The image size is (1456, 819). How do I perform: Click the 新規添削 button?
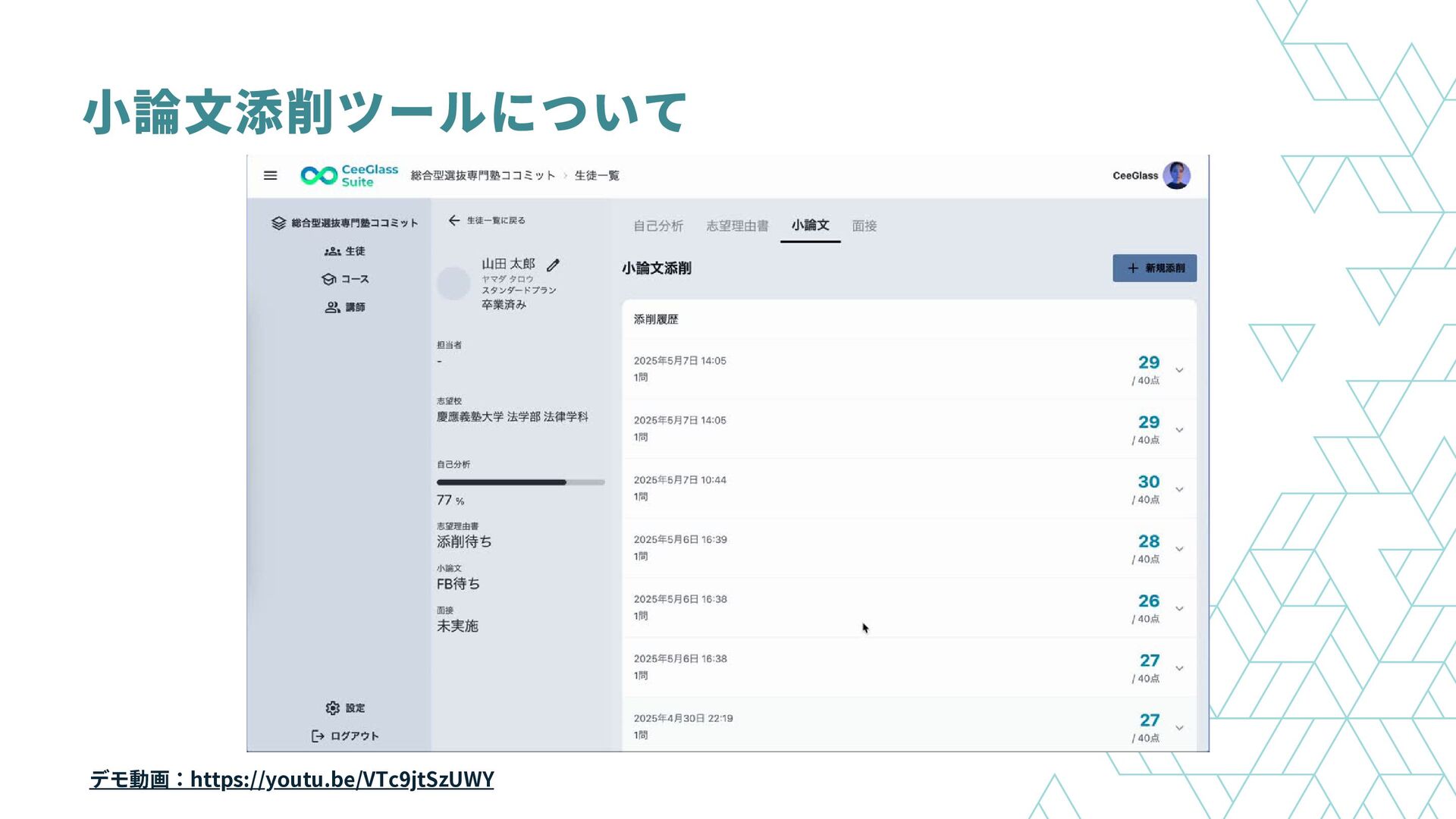coord(1154,268)
